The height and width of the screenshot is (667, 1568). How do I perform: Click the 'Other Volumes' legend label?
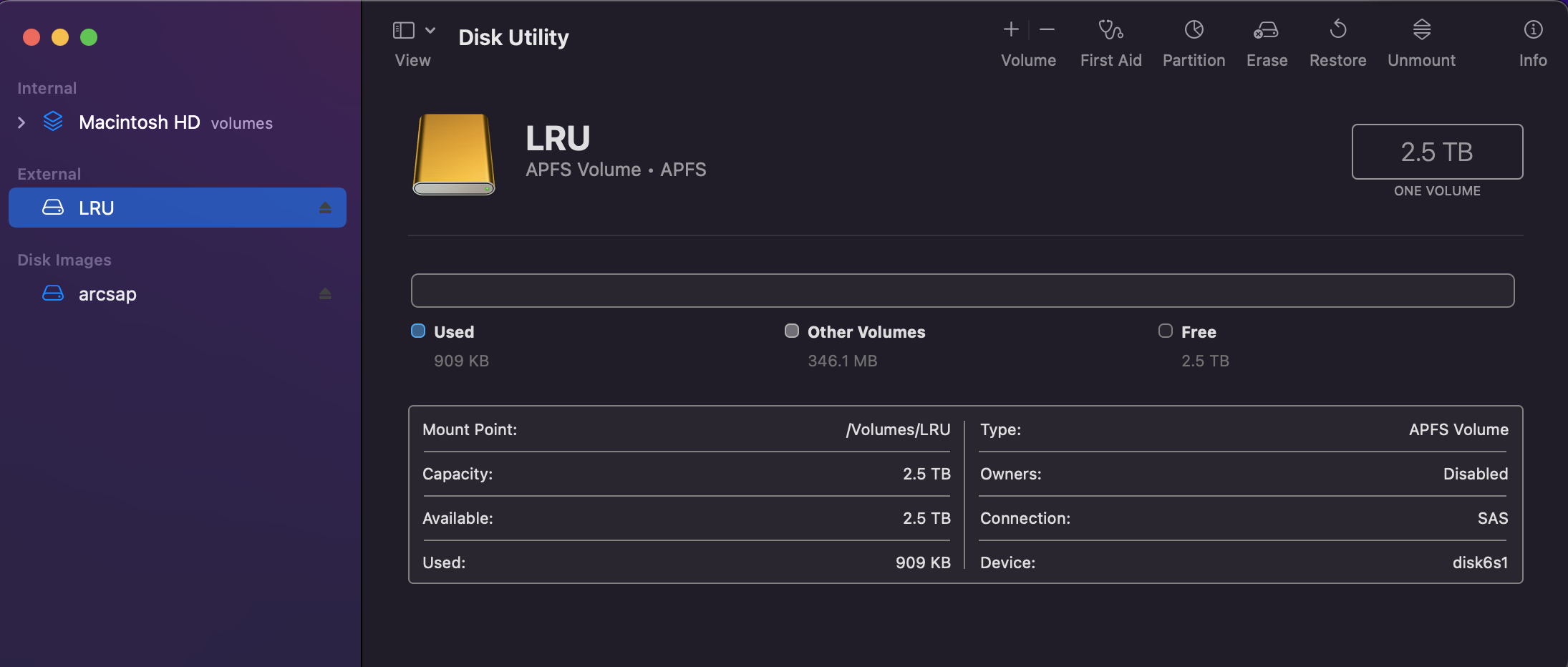pos(866,332)
